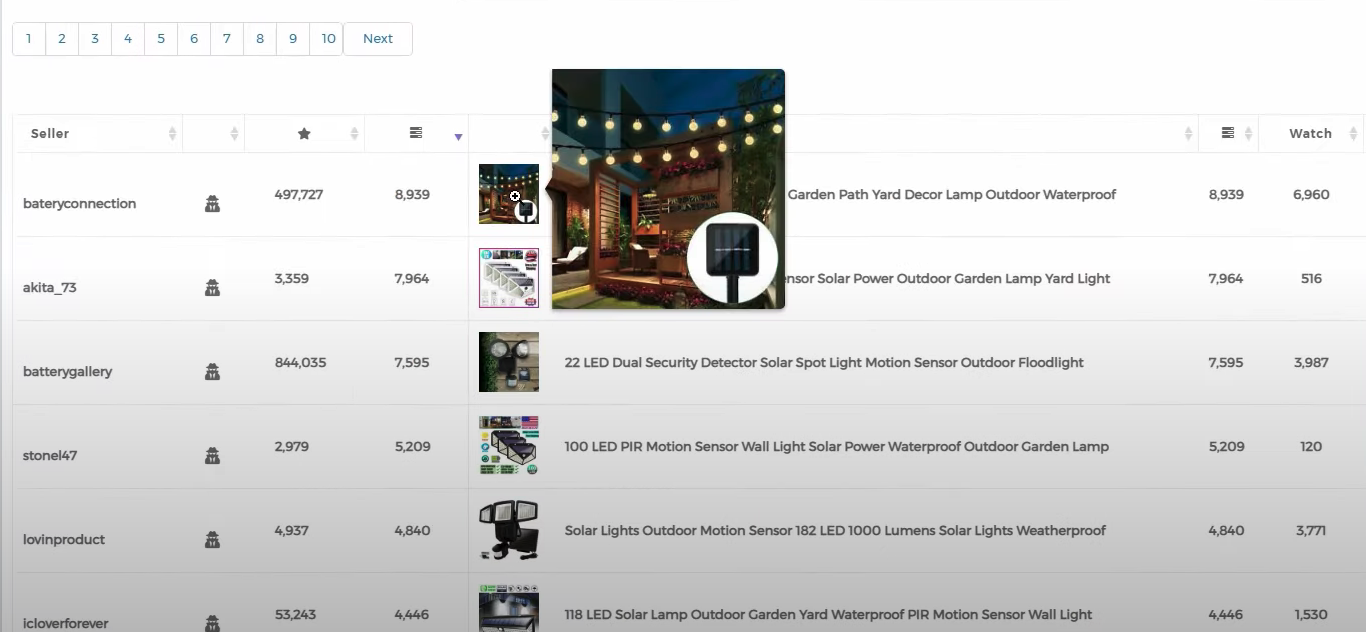Screen dimensions: 1366x632
Task: Open the Solar Power Outdoor Garden Lamp listing
Action: (x=948, y=279)
